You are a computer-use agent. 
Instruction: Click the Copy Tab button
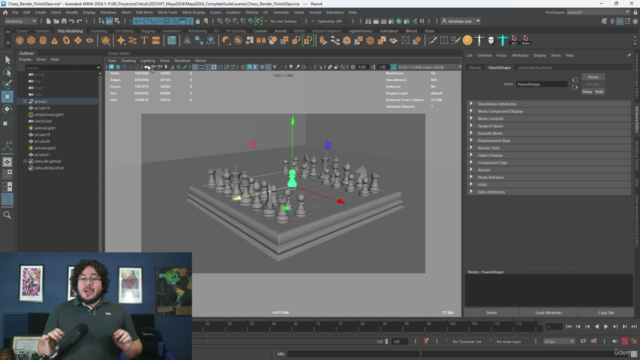tap(606, 313)
